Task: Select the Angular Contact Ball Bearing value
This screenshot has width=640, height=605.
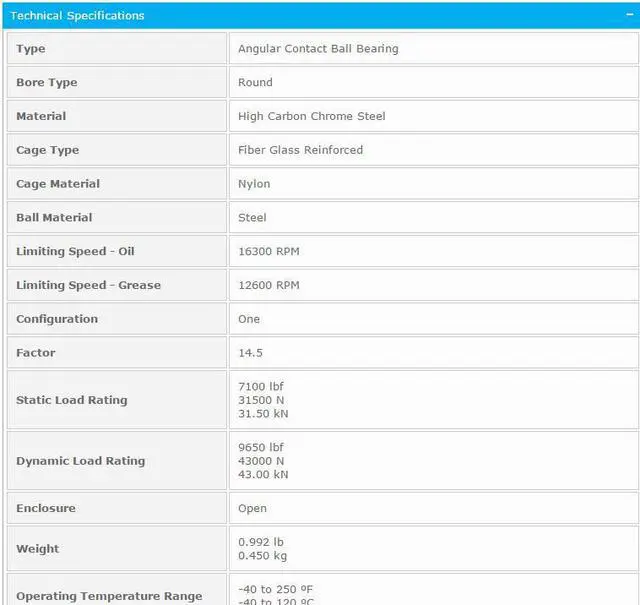Action: coord(318,49)
